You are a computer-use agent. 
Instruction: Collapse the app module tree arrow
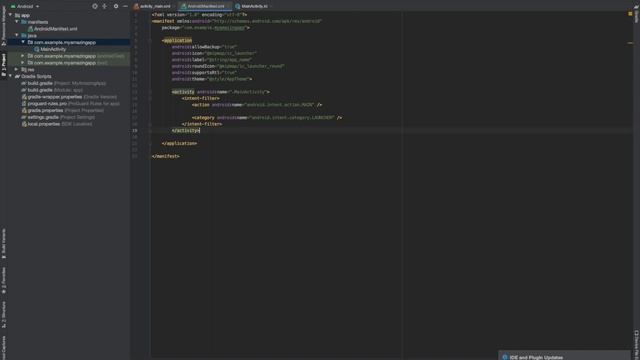point(11,15)
